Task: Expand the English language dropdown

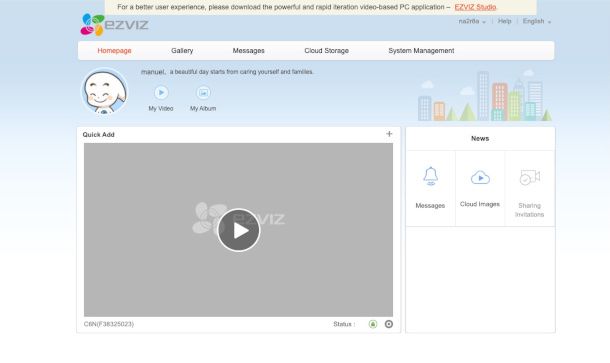Action: tap(536, 21)
